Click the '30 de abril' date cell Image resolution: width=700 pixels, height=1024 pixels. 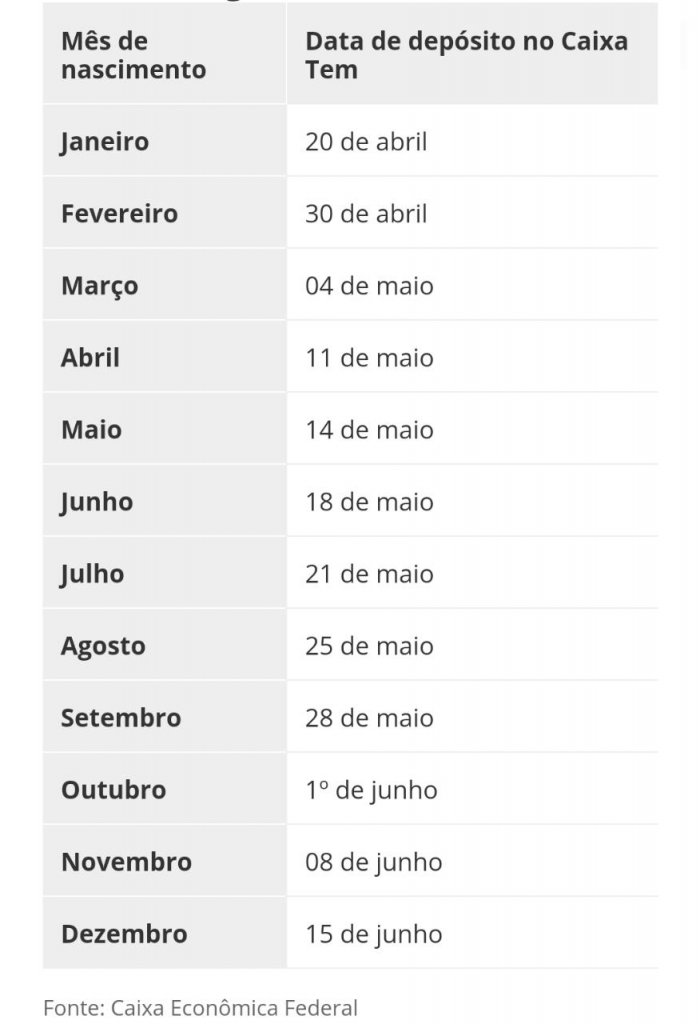coord(366,214)
